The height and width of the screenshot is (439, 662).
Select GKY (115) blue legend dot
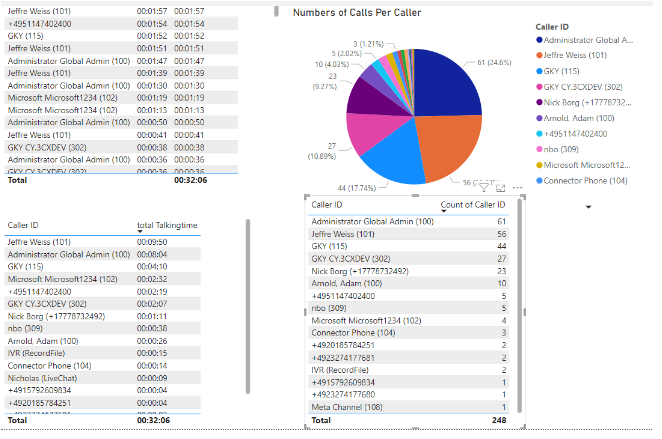point(539,71)
